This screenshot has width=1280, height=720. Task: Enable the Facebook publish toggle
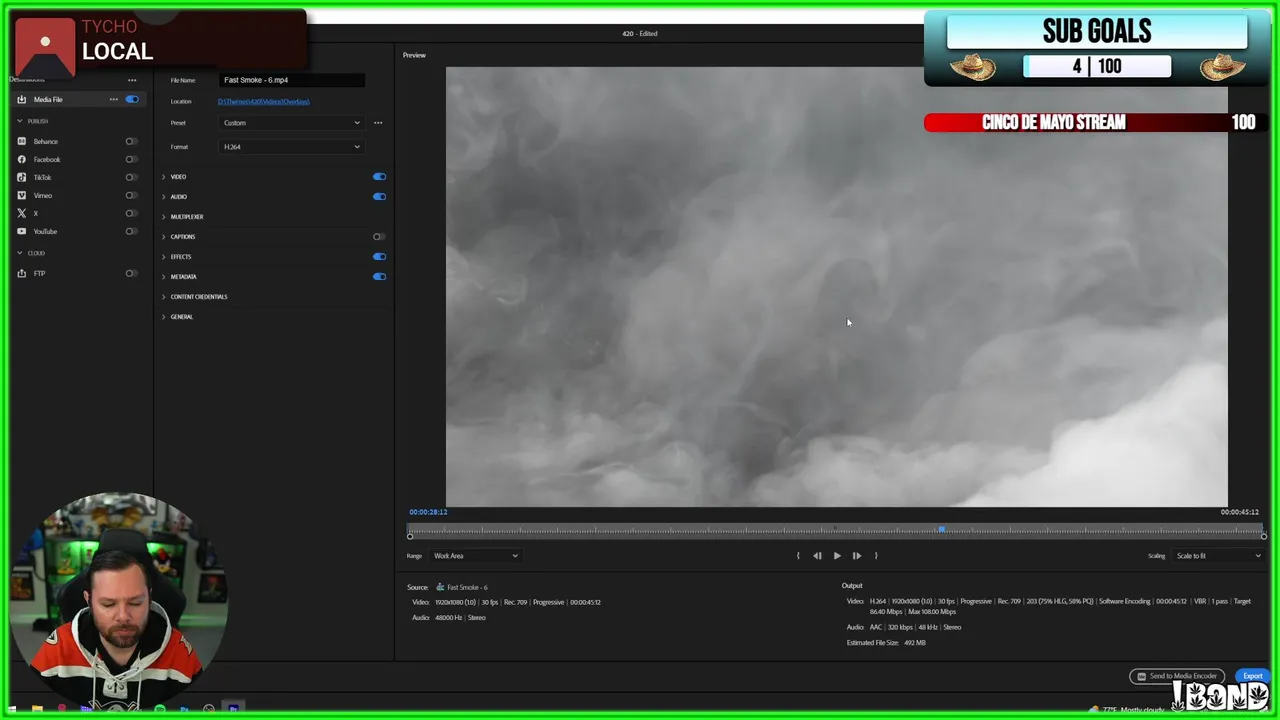(x=131, y=159)
